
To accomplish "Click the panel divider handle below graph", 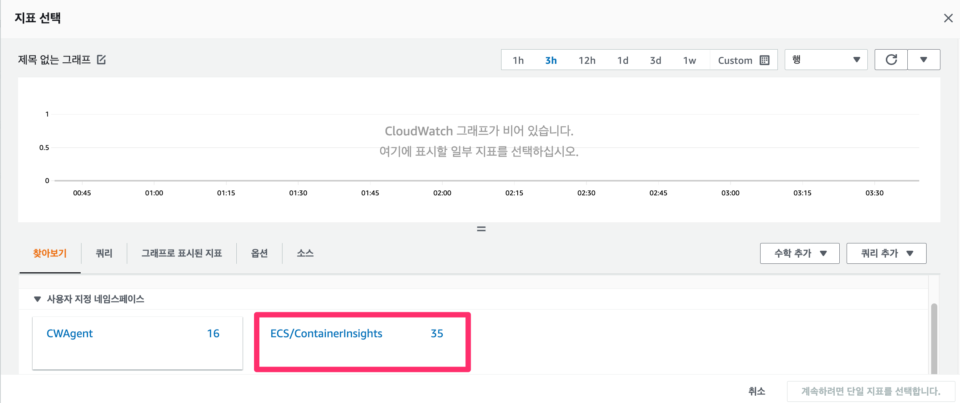I will (481, 229).
